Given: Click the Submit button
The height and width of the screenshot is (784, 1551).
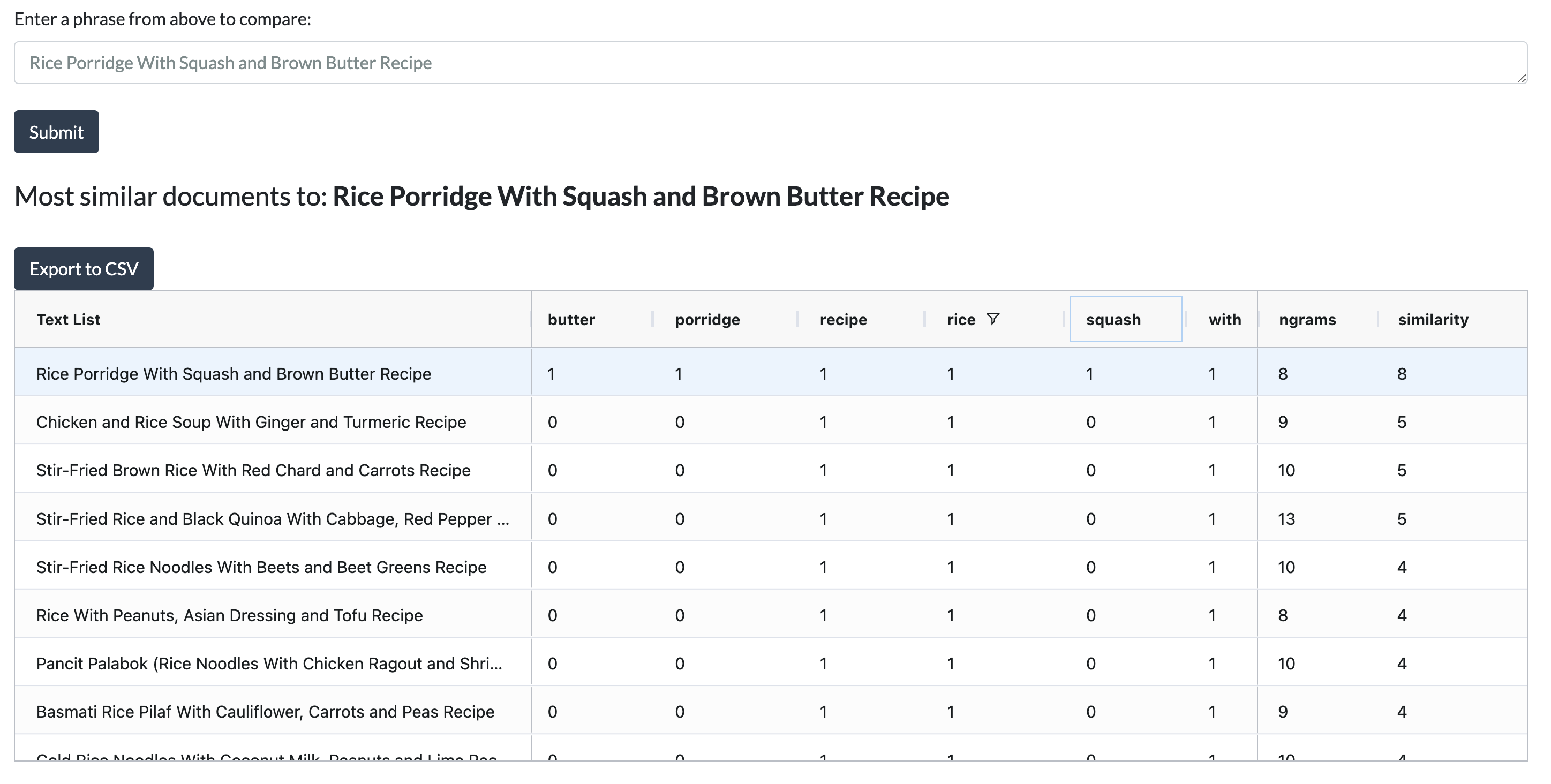Looking at the screenshot, I should pyautogui.click(x=56, y=132).
